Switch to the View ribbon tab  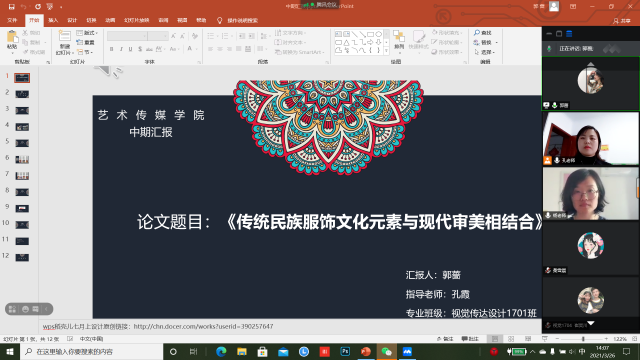182,20
